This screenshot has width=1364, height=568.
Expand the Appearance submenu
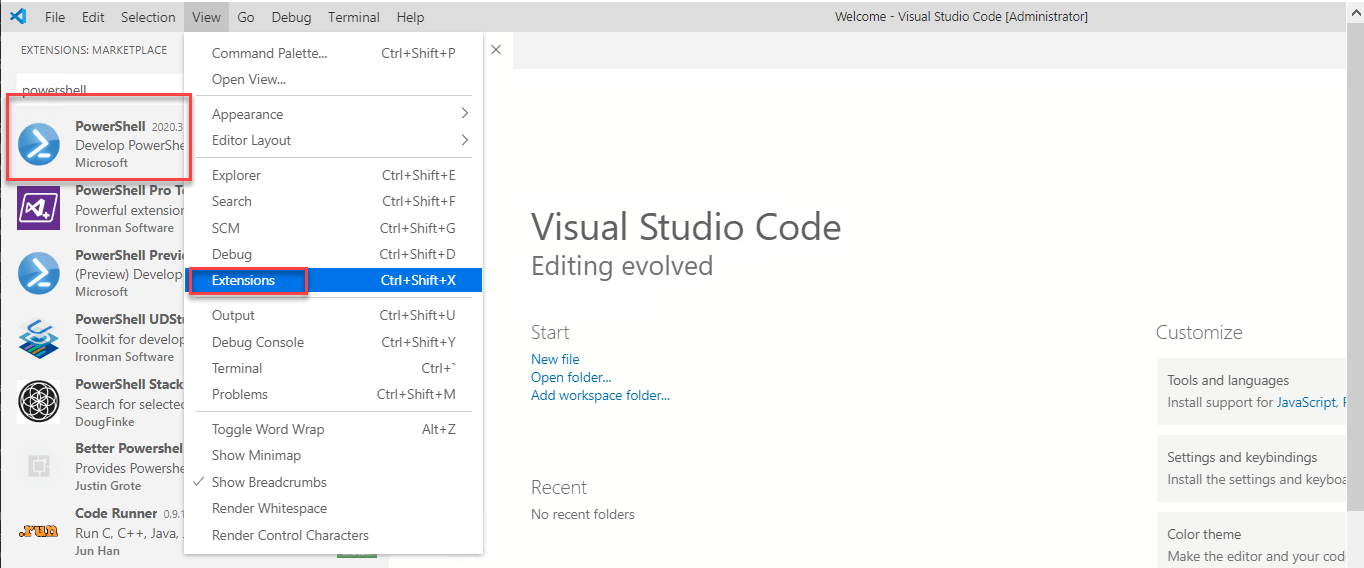point(333,114)
